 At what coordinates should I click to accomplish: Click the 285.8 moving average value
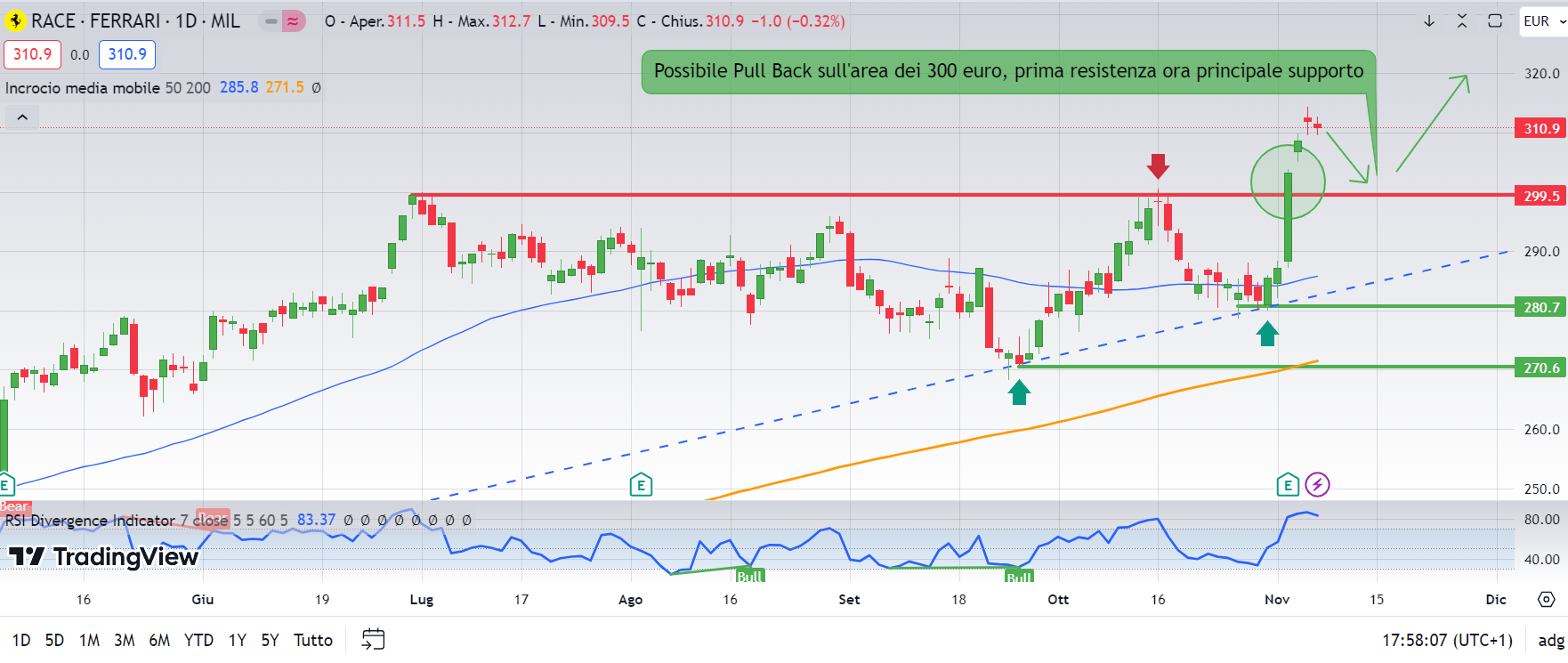coord(238,87)
